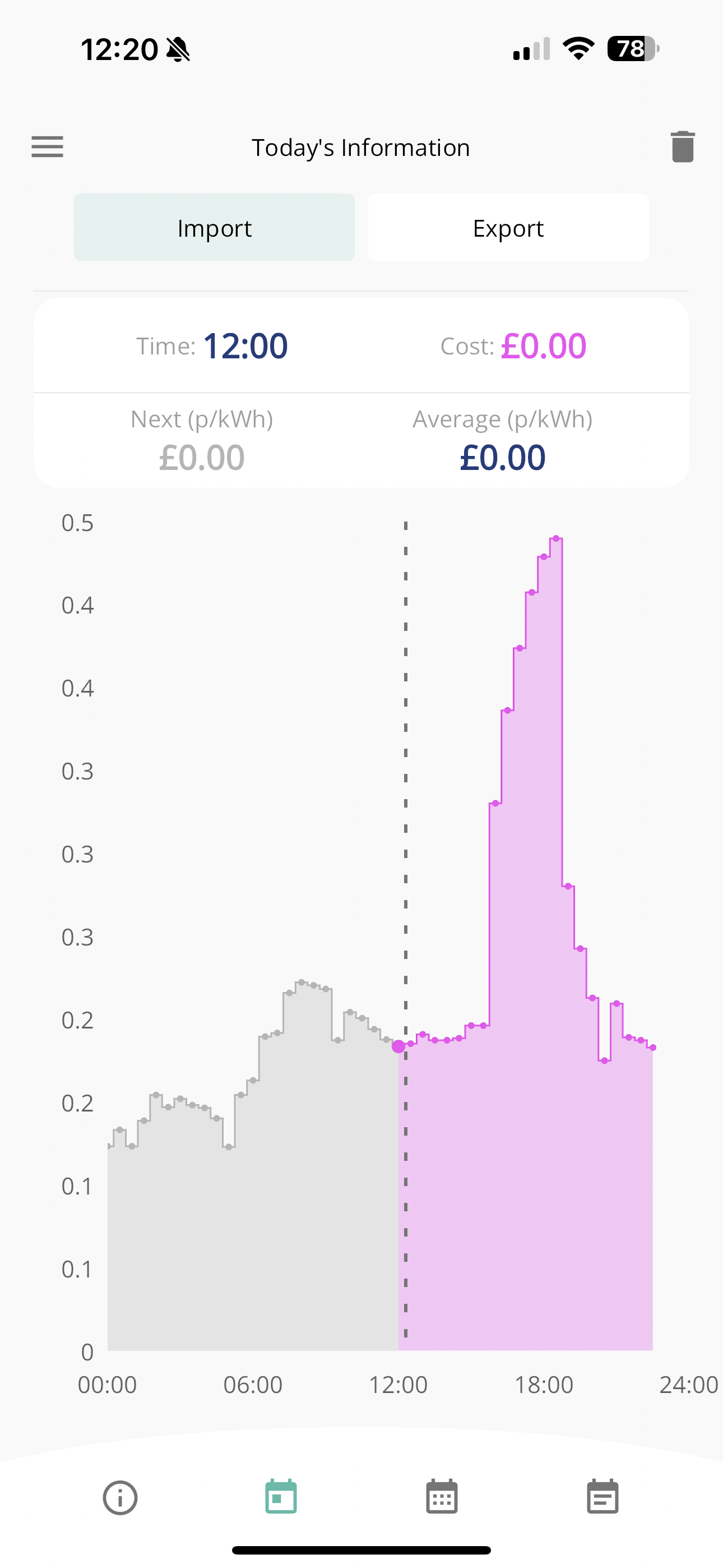Select the today calendar icon
Viewport: 723px width, 1568px height.
pyautogui.click(x=281, y=1496)
